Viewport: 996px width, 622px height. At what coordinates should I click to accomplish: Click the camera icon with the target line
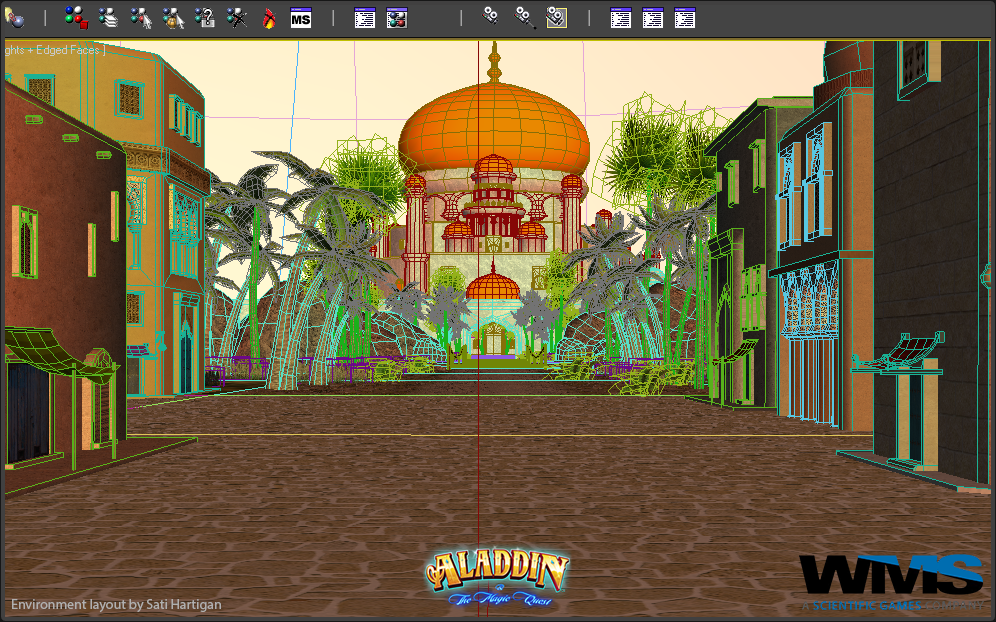[x=525, y=18]
